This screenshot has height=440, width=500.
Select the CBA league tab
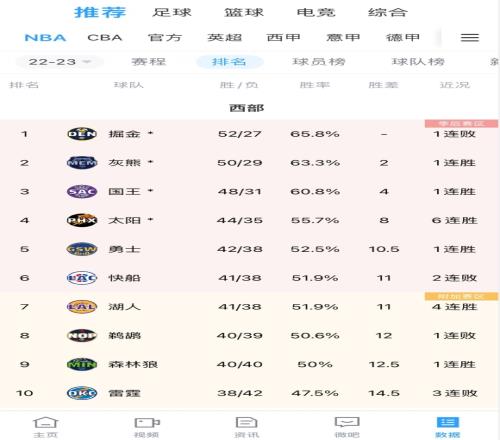point(105,38)
